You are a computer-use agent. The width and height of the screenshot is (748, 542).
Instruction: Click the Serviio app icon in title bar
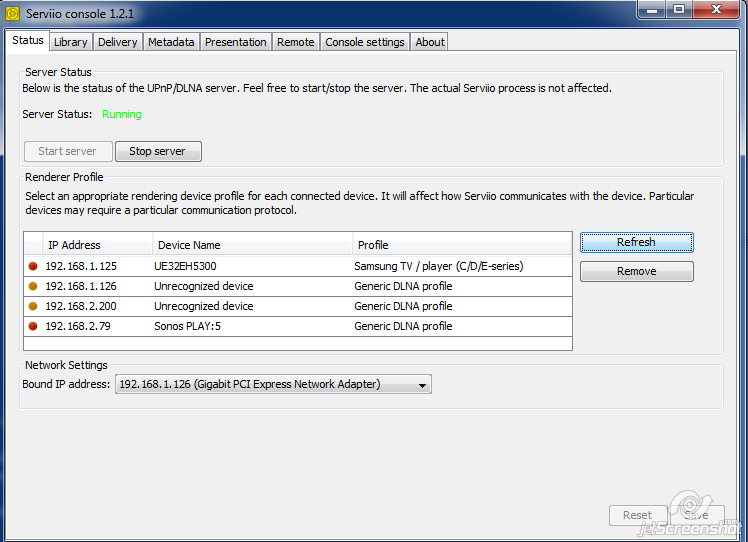pos(13,13)
